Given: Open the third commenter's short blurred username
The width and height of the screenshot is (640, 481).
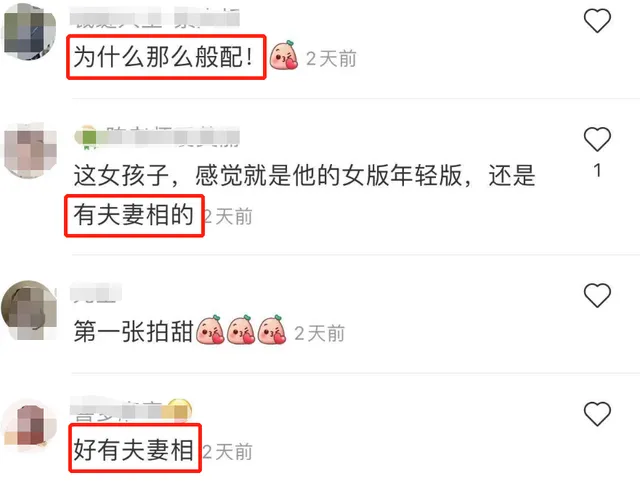Looking at the screenshot, I should click(96, 292).
